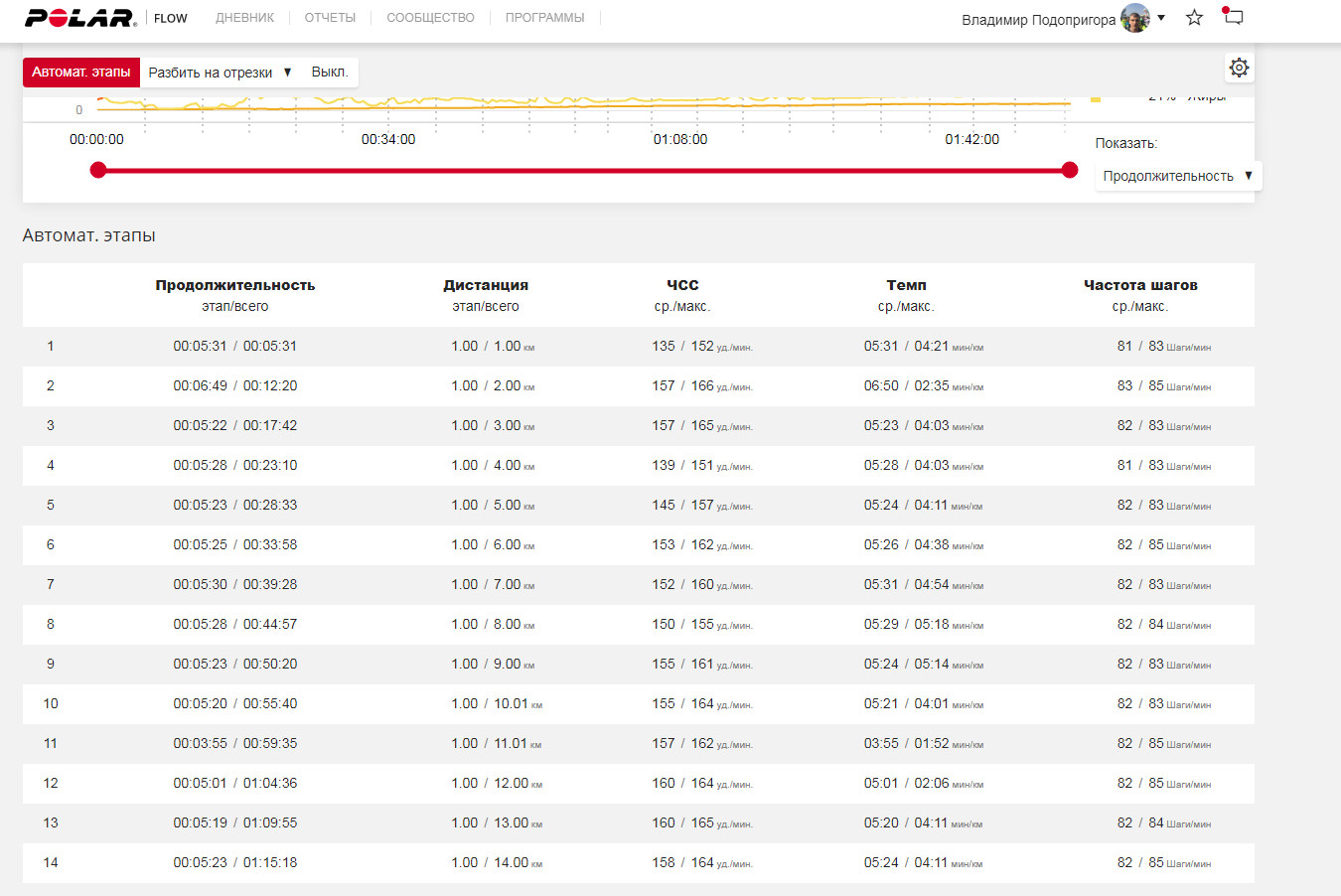Click the left red timeline range handle
This screenshot has width=1341, height=896.
[97, 170]
